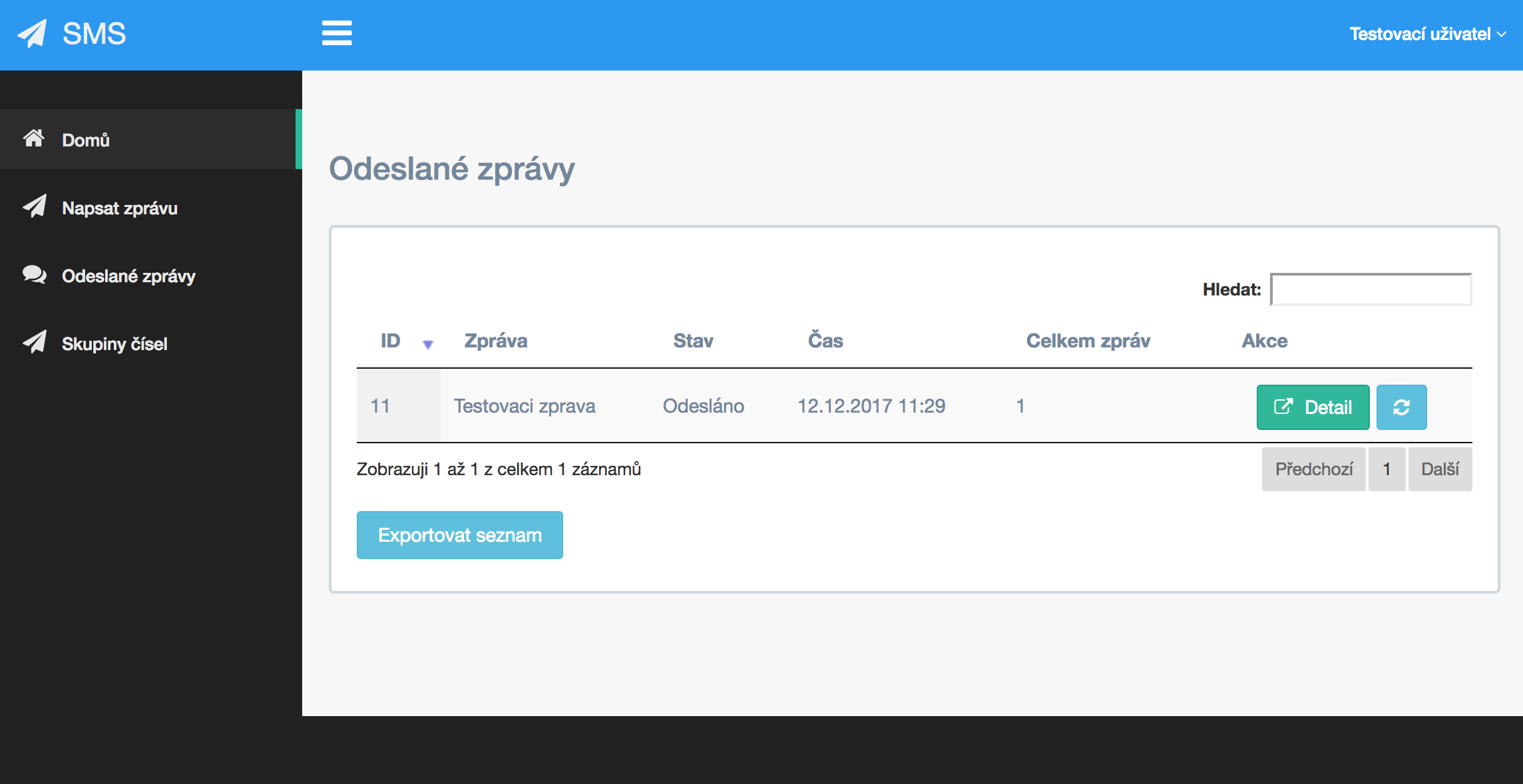This screenshot has width=1523, height=784.
Task: Go to the Další page
Action: coord(1440,469)
